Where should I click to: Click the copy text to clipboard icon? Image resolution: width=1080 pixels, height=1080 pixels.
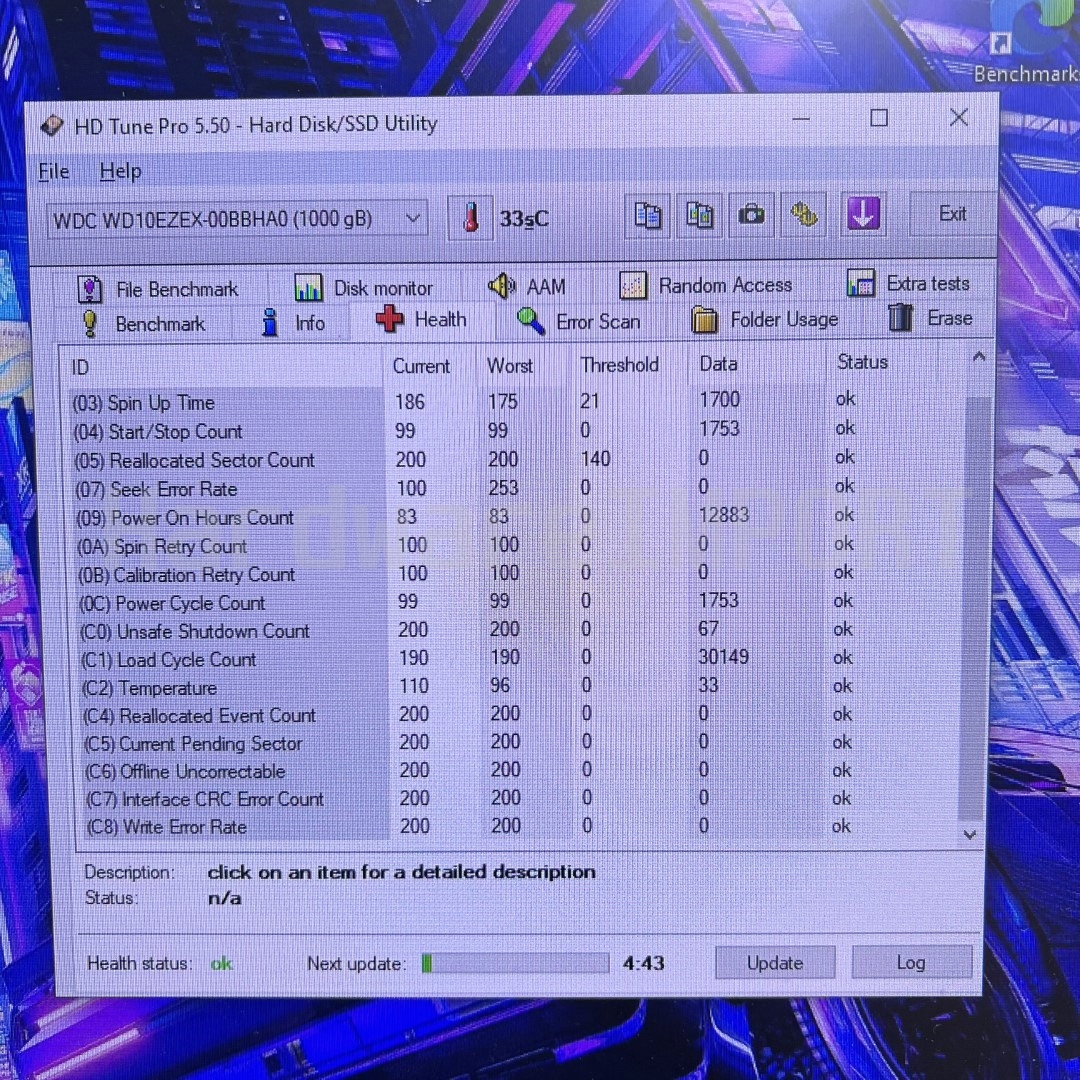pos(648,215)
